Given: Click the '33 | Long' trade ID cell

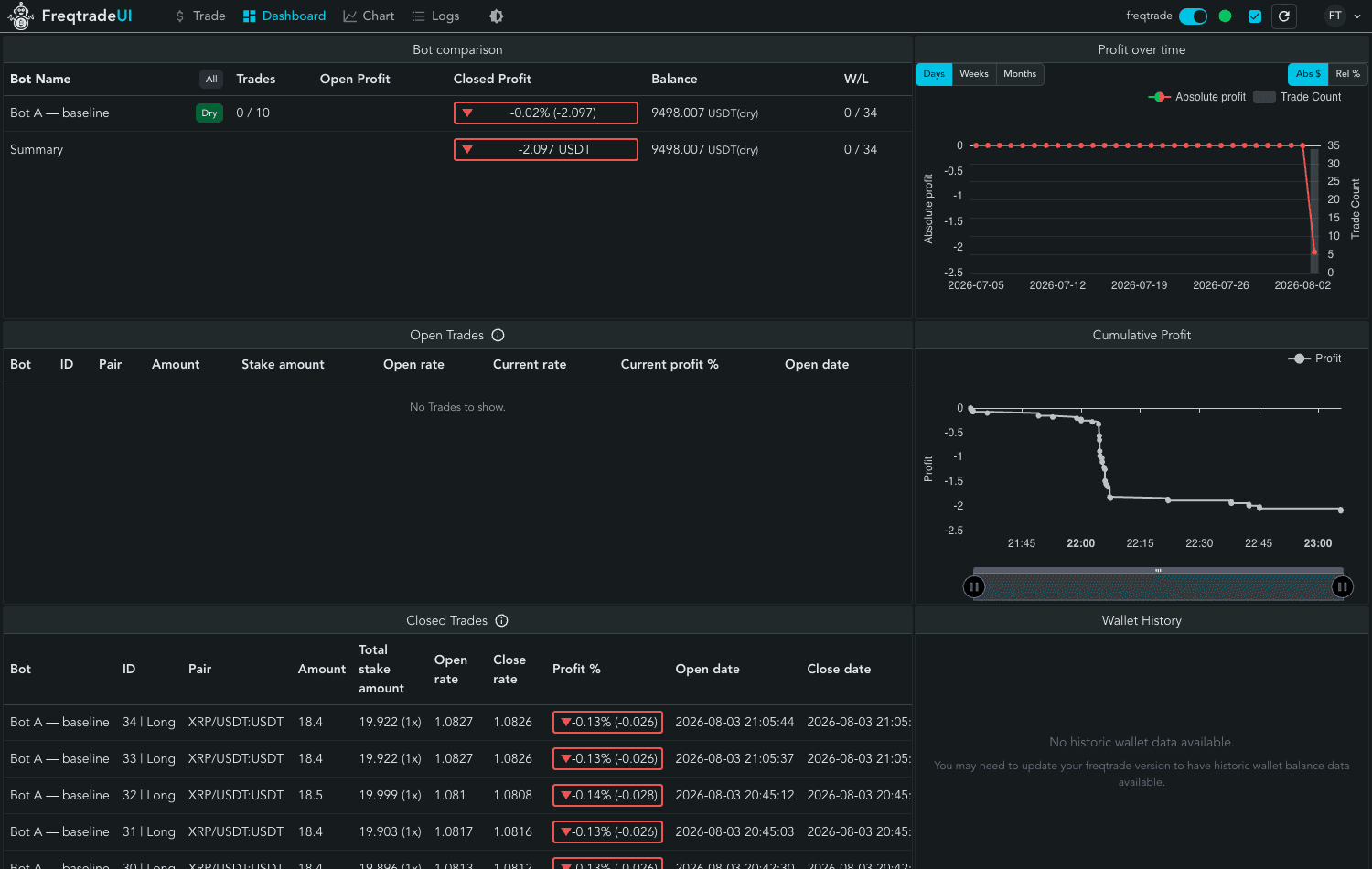Looking at the screenshot, I should click(x=149, y=759).
